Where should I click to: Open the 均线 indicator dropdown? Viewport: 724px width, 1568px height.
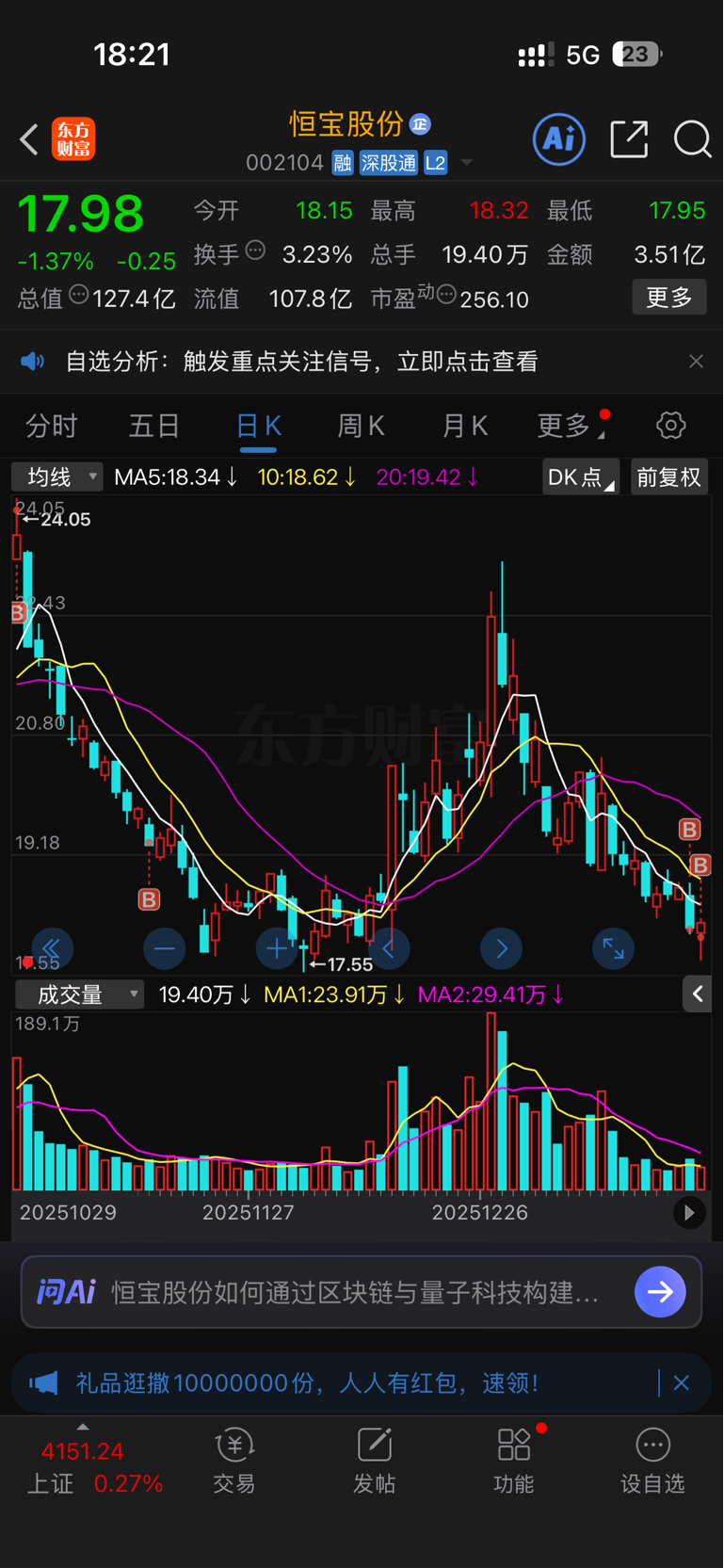point(57,477)
